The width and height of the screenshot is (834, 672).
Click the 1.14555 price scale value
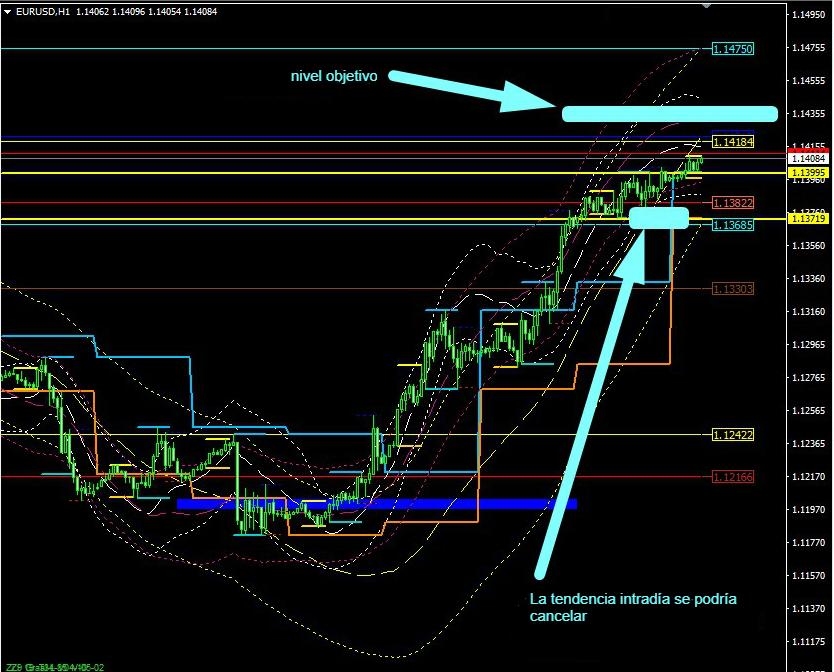808,81
